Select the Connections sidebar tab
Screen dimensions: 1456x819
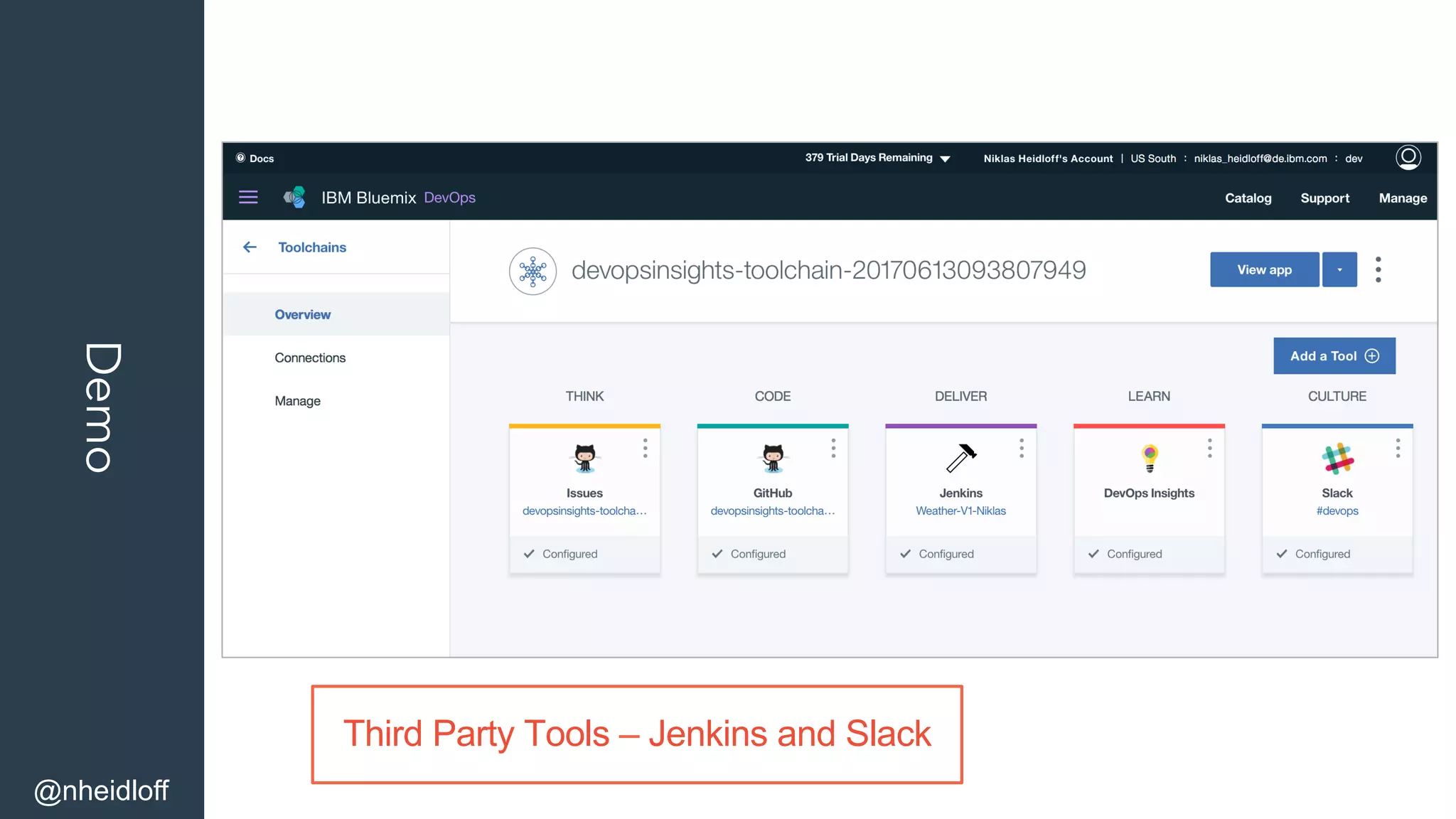(x=336, y=358)
